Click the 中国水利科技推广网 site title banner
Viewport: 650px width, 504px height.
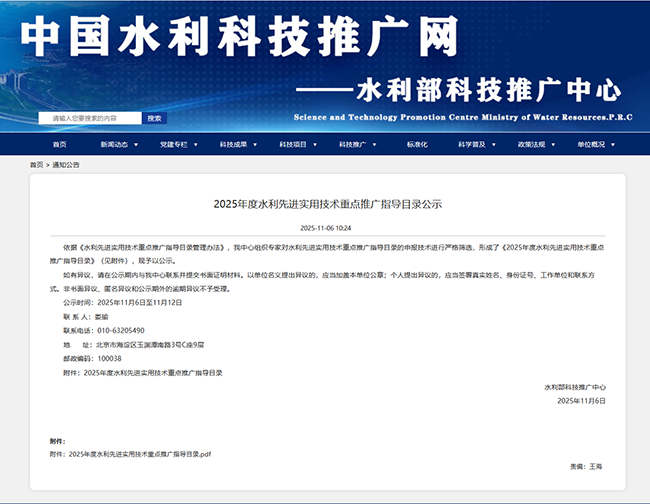coord(240,36)
